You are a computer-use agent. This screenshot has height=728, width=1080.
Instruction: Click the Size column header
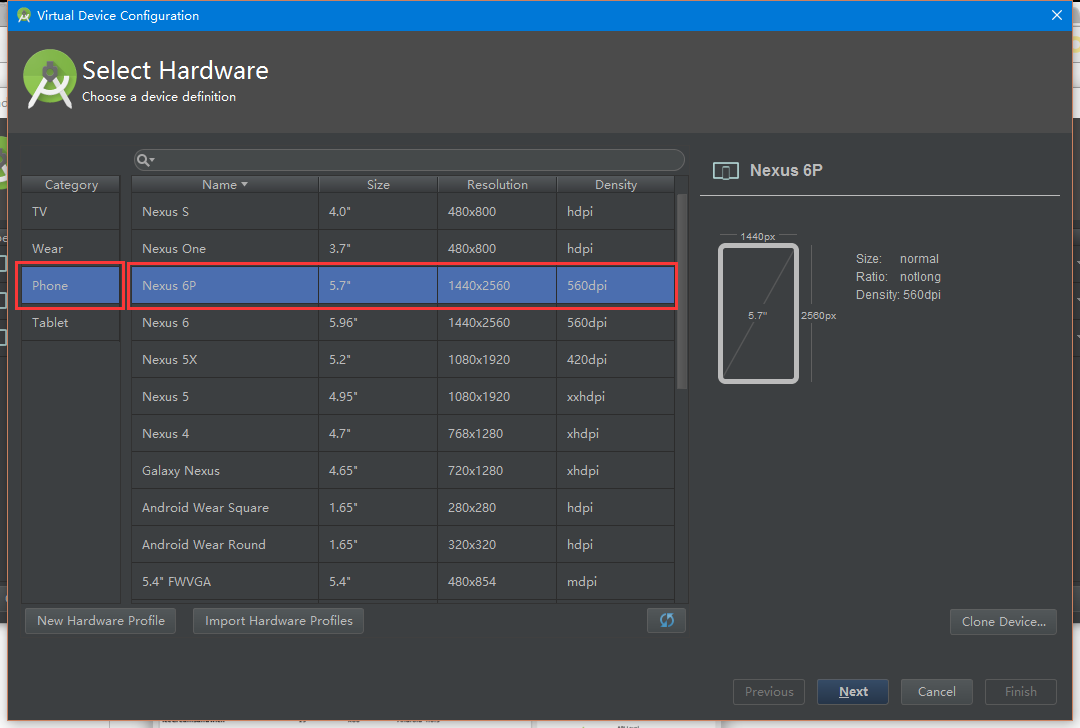[x=378, y=184]
